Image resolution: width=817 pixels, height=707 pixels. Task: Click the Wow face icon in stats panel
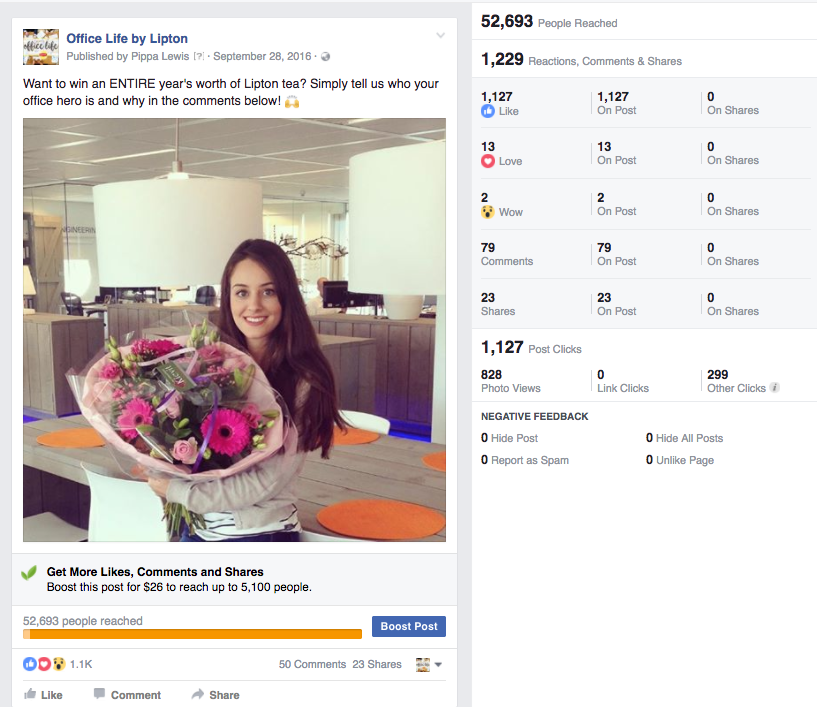tap(488, 212)
